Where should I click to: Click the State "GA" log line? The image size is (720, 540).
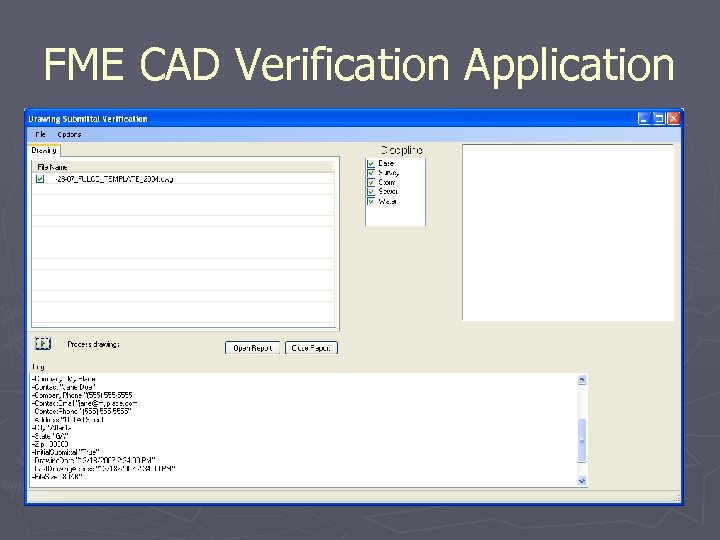(x=50, y=436)
